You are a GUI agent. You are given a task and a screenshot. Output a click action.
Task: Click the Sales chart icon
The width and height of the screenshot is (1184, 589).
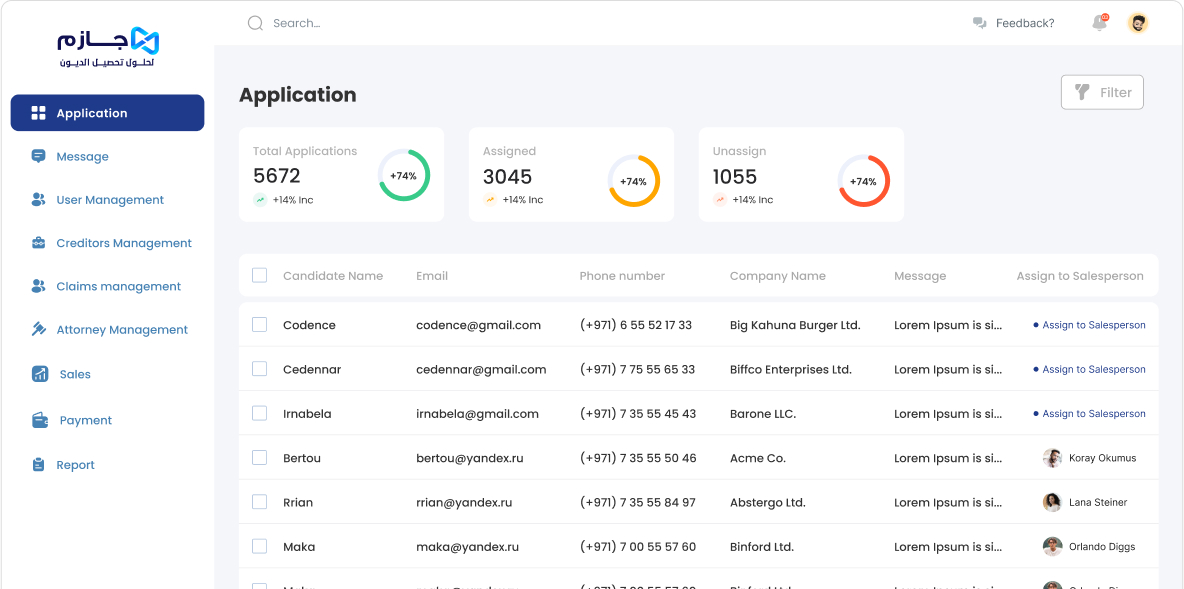coord(40,374)
